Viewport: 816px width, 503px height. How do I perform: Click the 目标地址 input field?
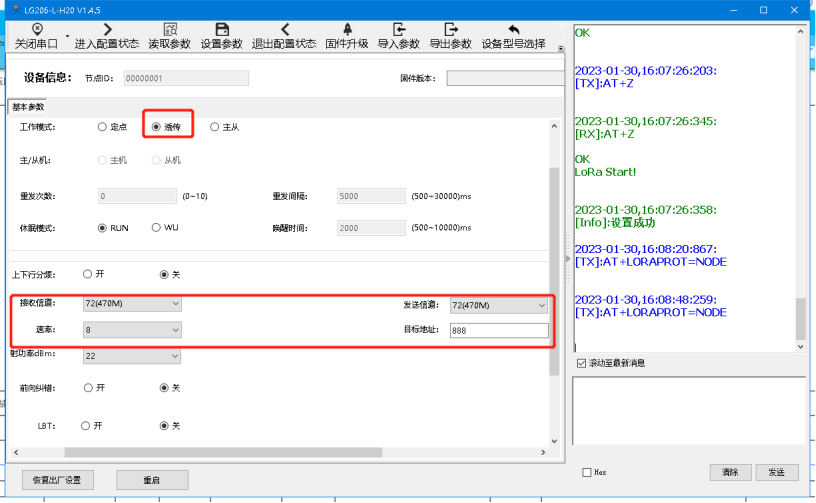[x=498, y=331]
